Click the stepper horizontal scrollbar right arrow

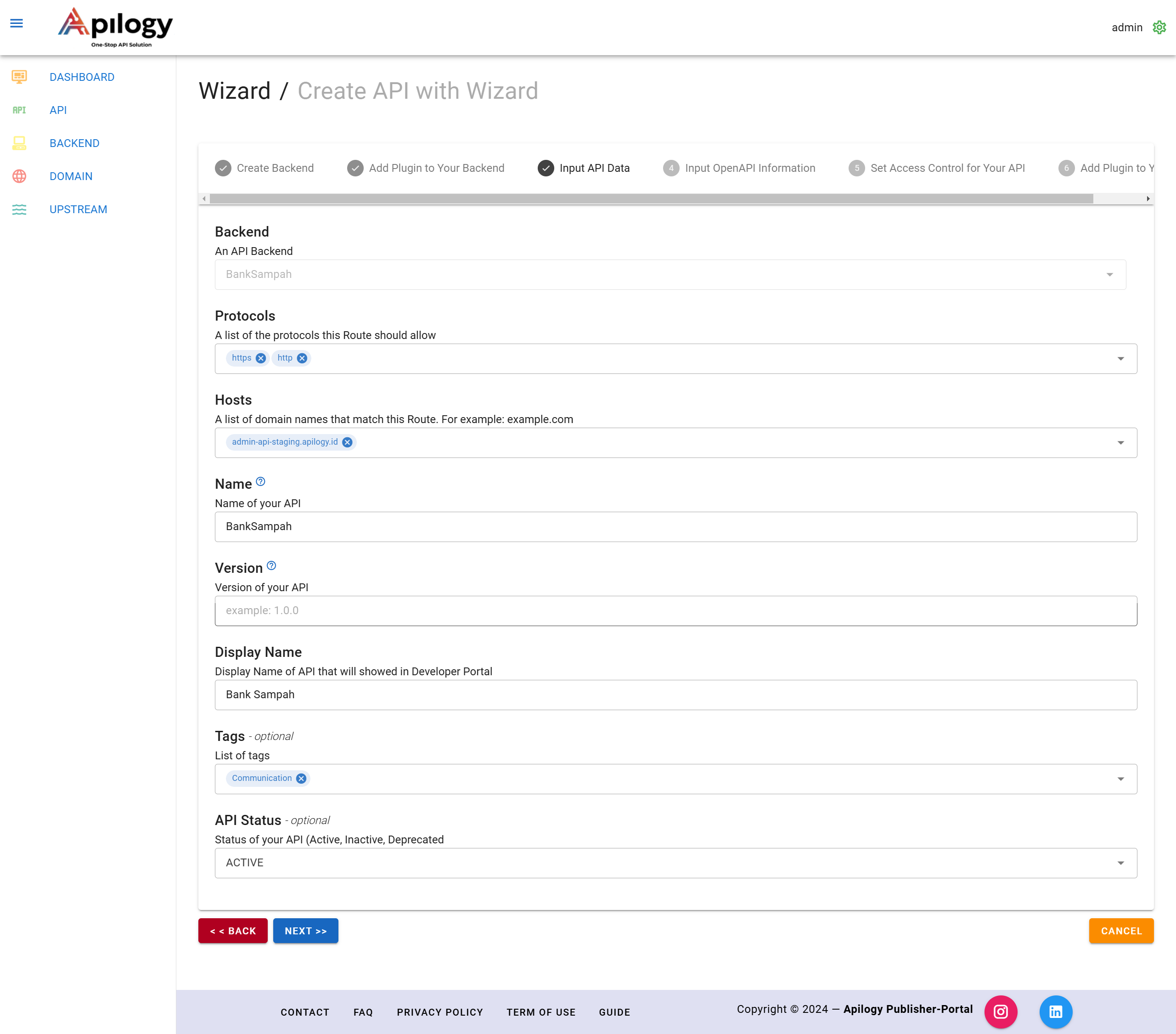pos(1148,198)
